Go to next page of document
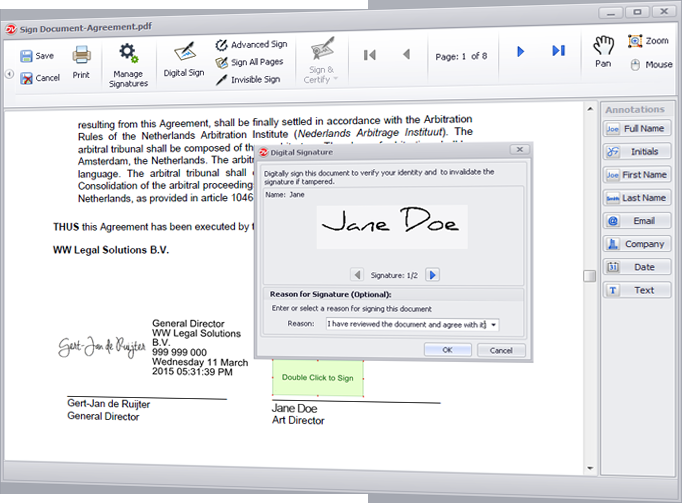Screen dimensions: 682x503 click(x=521, y=52)
